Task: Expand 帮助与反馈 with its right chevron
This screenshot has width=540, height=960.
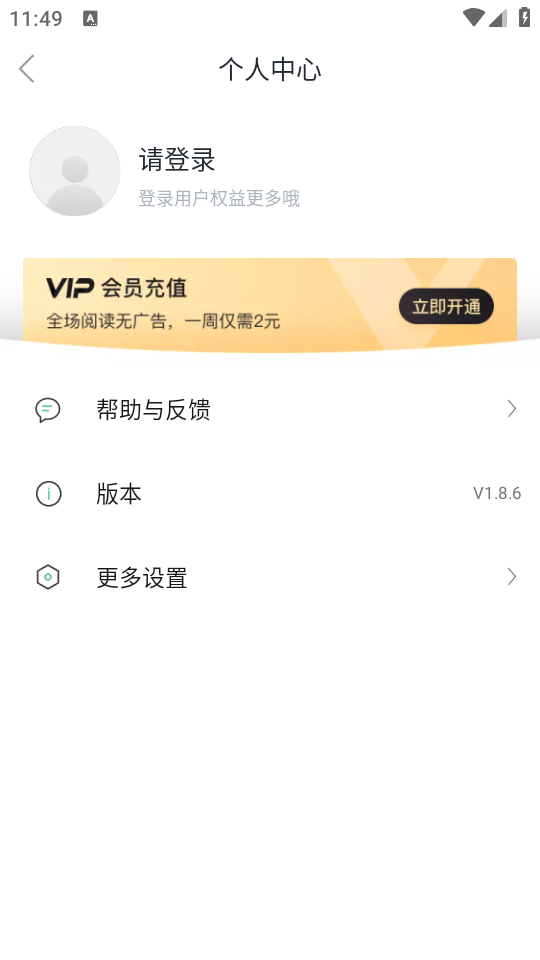Action: pyautogui.click(x=512, y=409)
